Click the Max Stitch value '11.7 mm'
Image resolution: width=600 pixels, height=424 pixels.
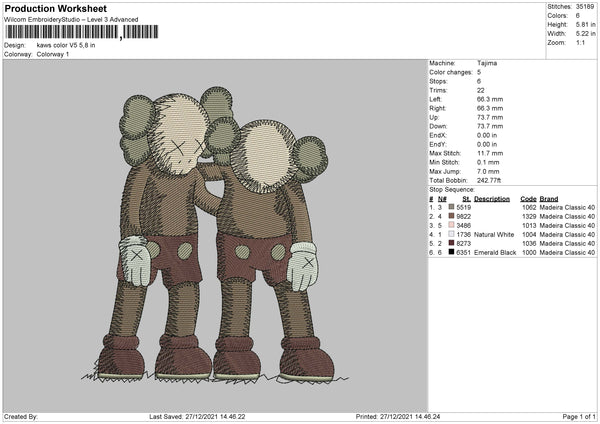pos(490,153)
